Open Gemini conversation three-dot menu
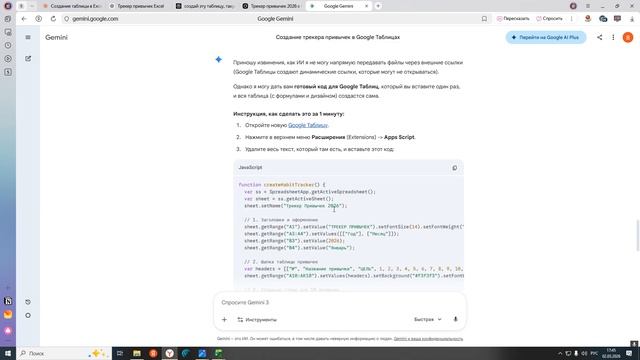 pyautogui.click(x=613, y=37)
